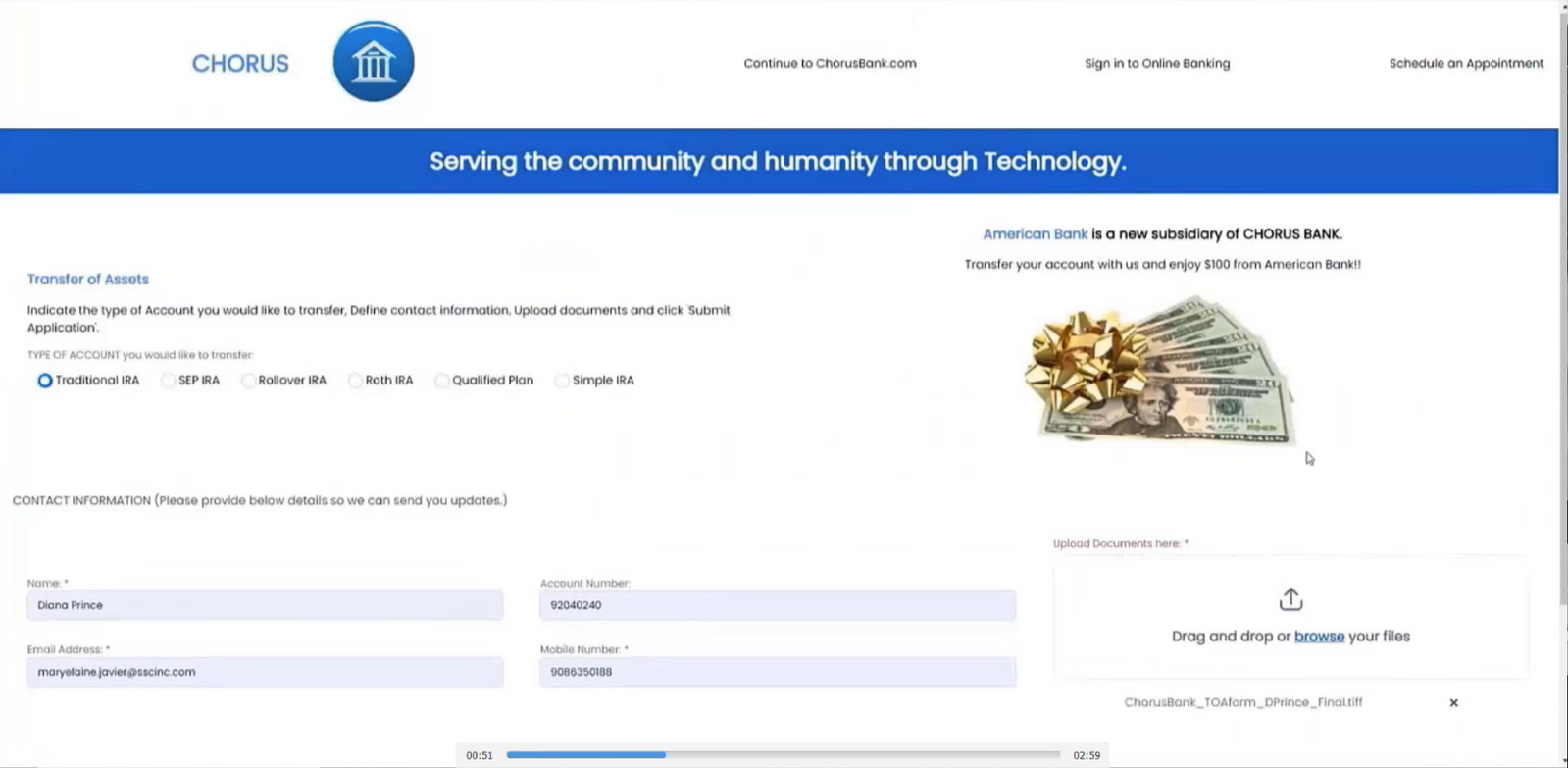Viewport: 1568px width, 768px height.
Task: Select Rollover IRA option
Action: pos(249,381)
